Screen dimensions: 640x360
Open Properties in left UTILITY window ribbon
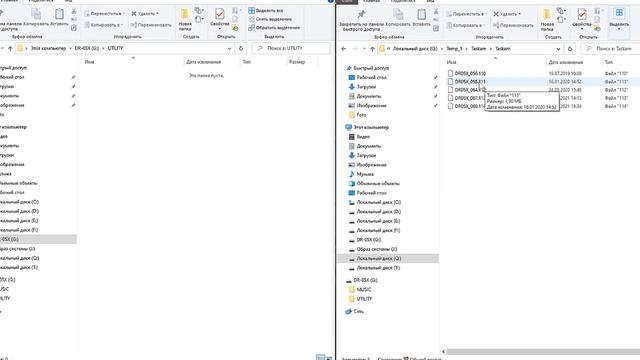220,18
